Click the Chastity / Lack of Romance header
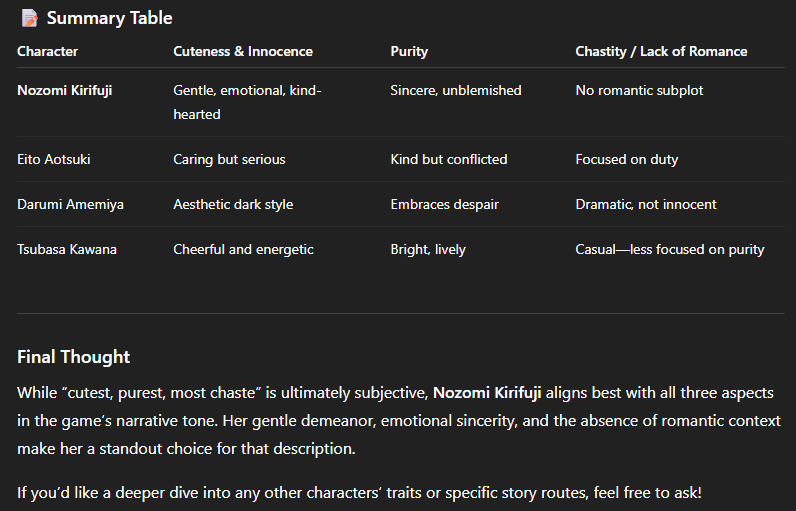This screenshot has width=796, height=511. [661, 51]
